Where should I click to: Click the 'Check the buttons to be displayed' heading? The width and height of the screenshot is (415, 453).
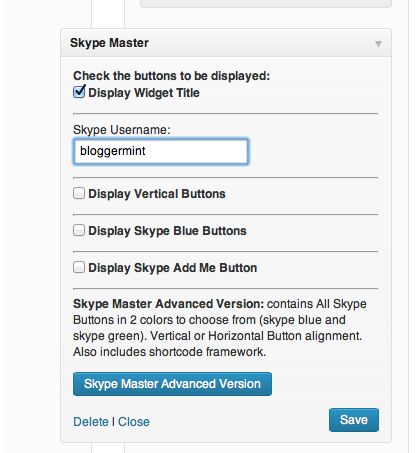click(171, 76)
